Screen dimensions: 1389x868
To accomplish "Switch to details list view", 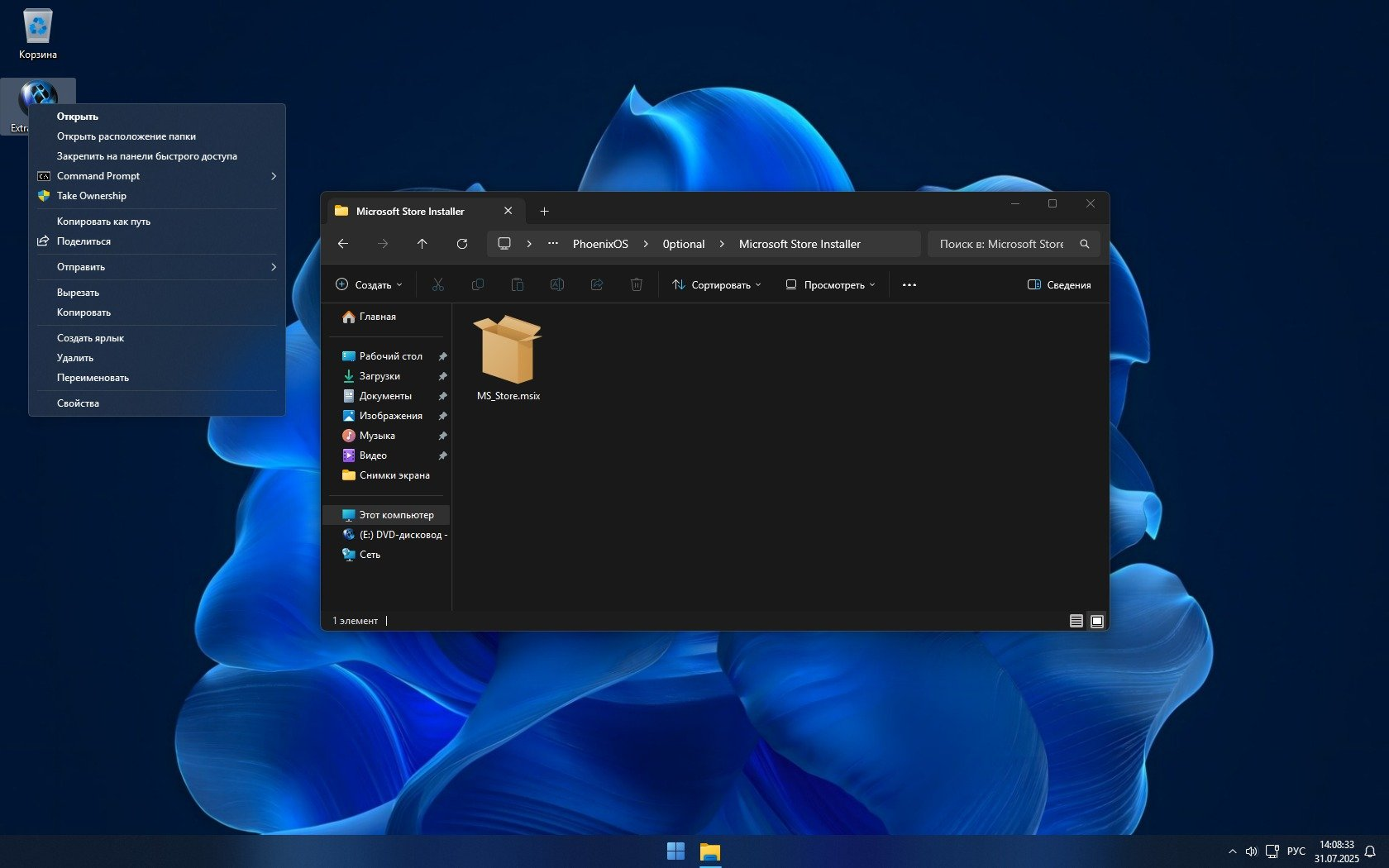I will click(x=1076, y=621).
